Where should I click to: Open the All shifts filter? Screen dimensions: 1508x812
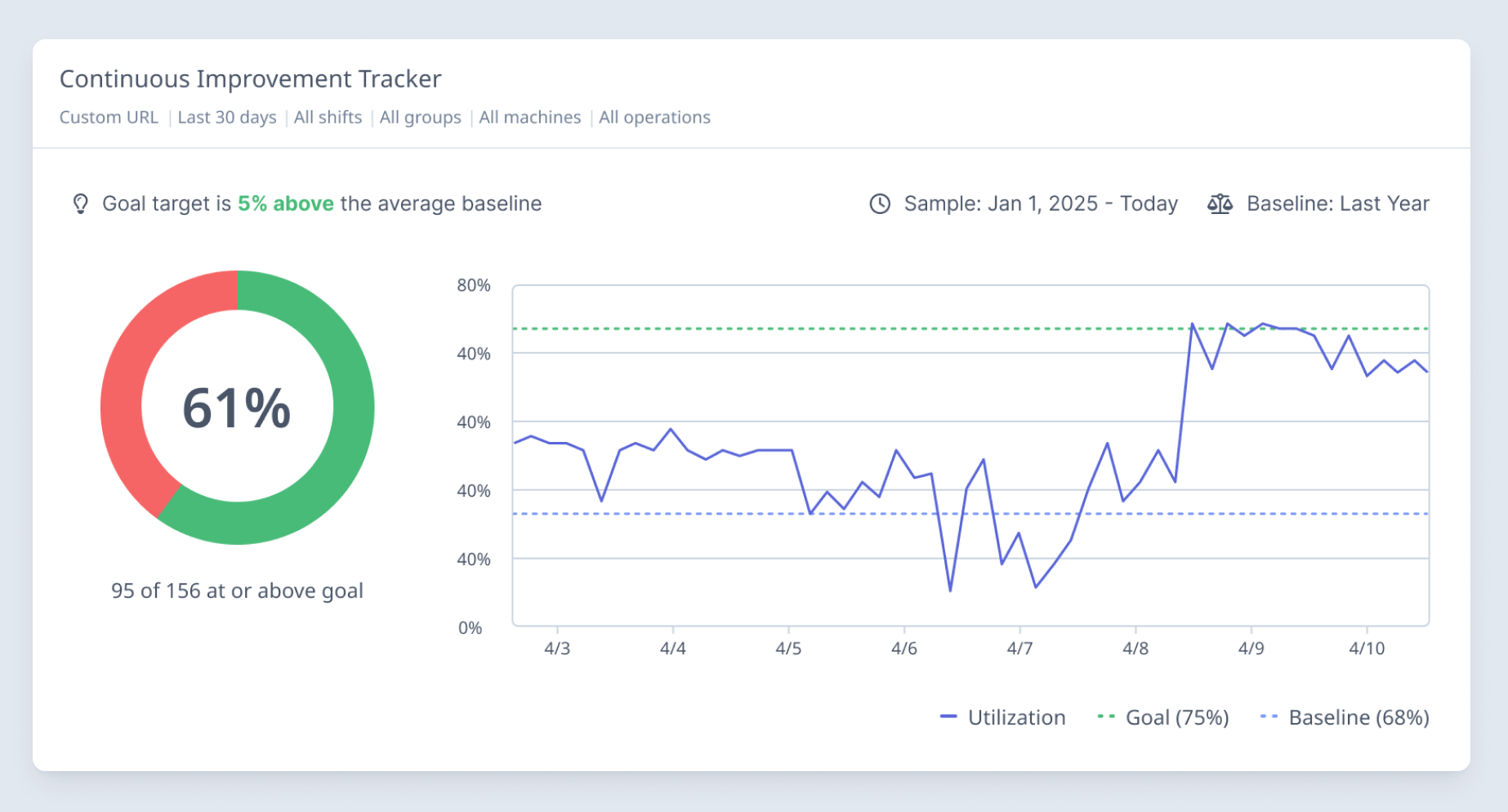(327, 117)
